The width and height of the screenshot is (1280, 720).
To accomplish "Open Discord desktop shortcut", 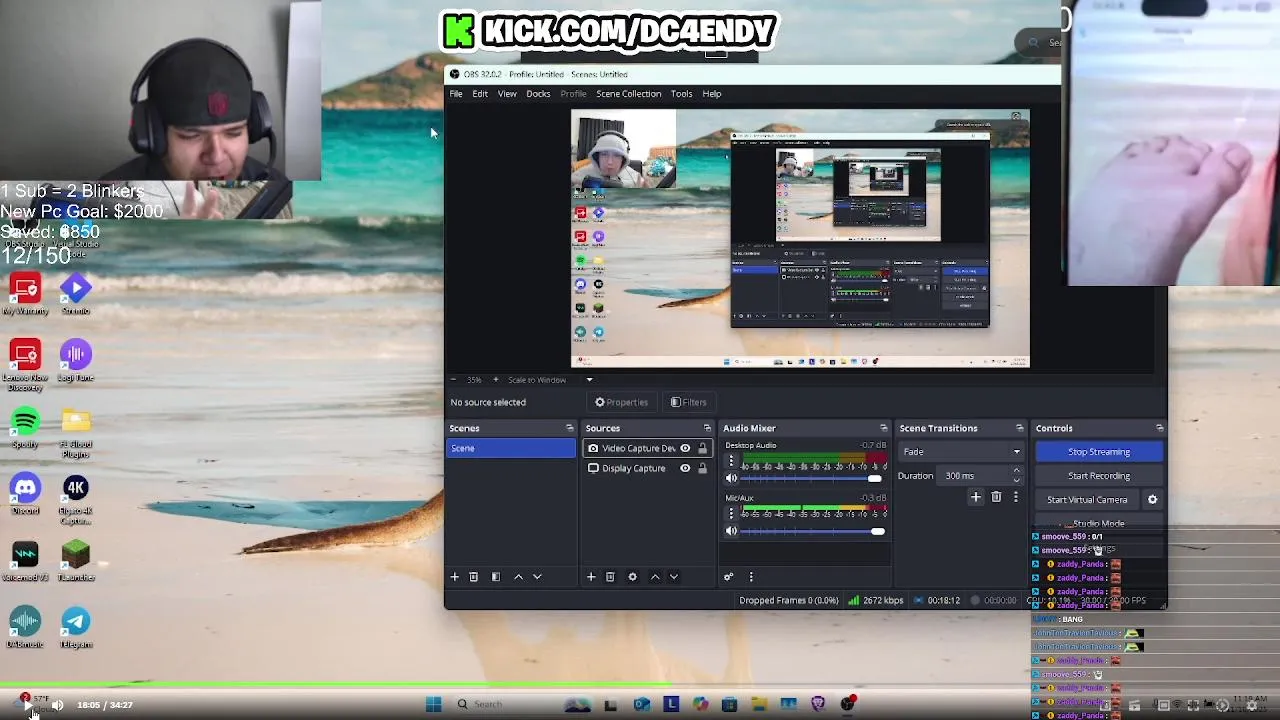I will 25,494.
